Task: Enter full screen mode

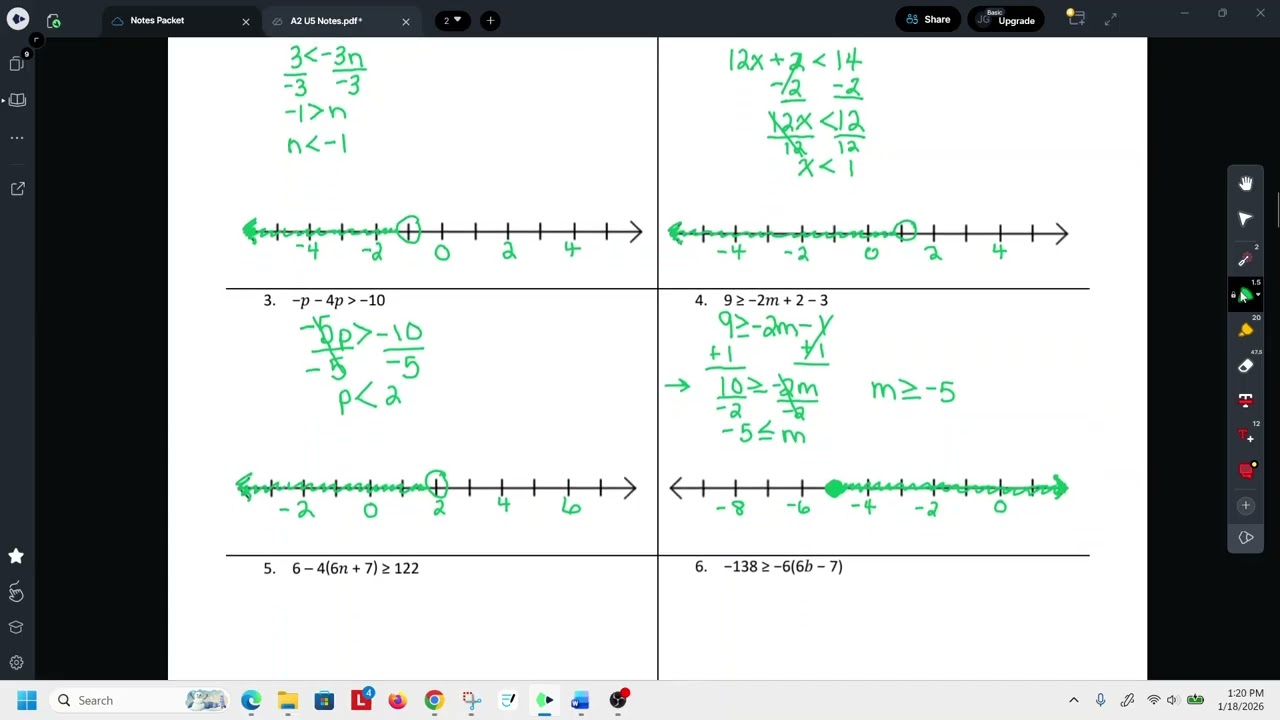Action: point(1111,19)
